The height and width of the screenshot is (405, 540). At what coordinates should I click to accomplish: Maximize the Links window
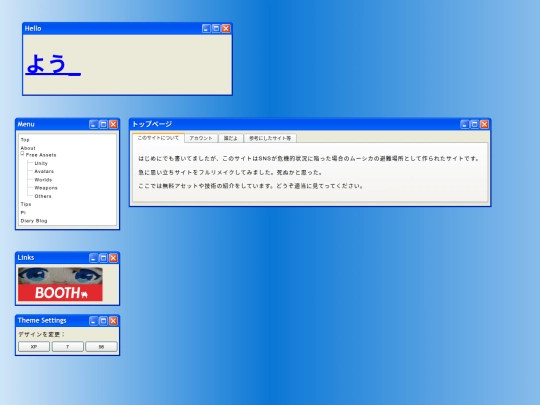pyautogui.click(x=103, y=258)
